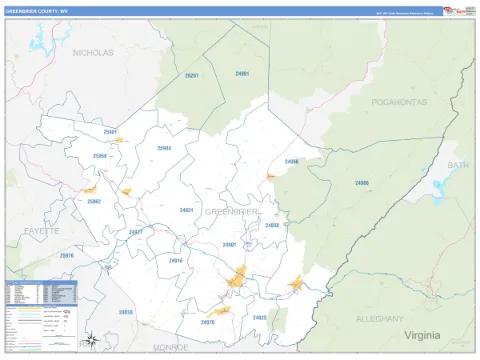Click ZIP code label 25984
480x360 pixels.
click(x=164, y=148)
